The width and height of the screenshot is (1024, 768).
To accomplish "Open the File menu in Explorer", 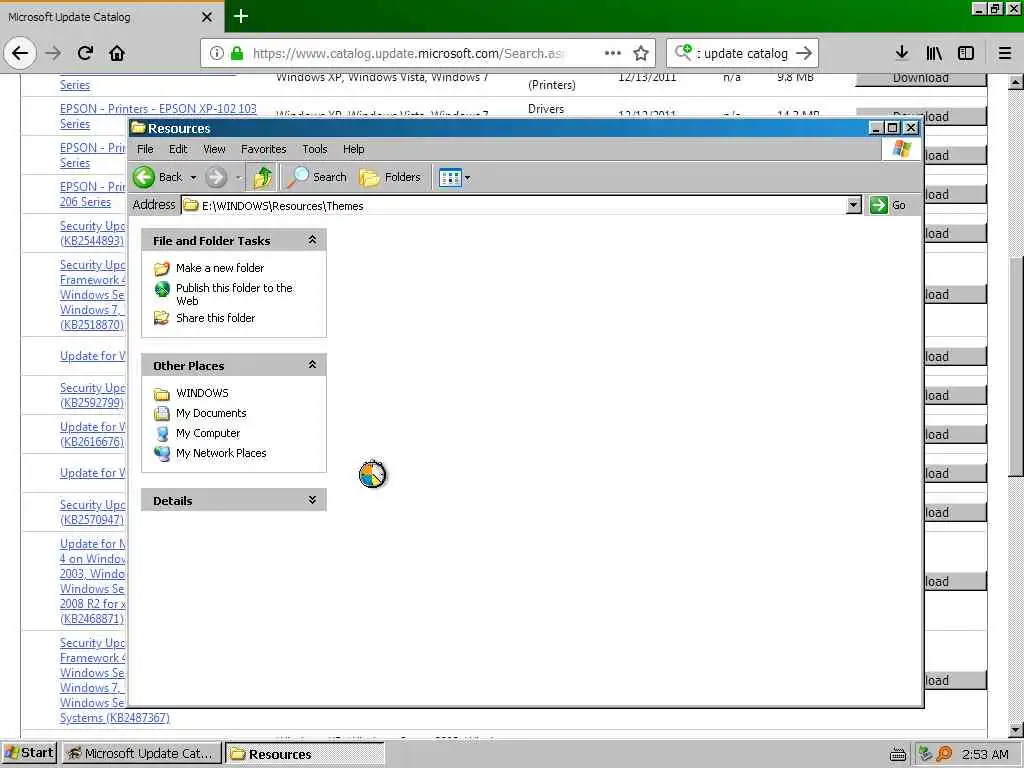I will pos(145,149).
